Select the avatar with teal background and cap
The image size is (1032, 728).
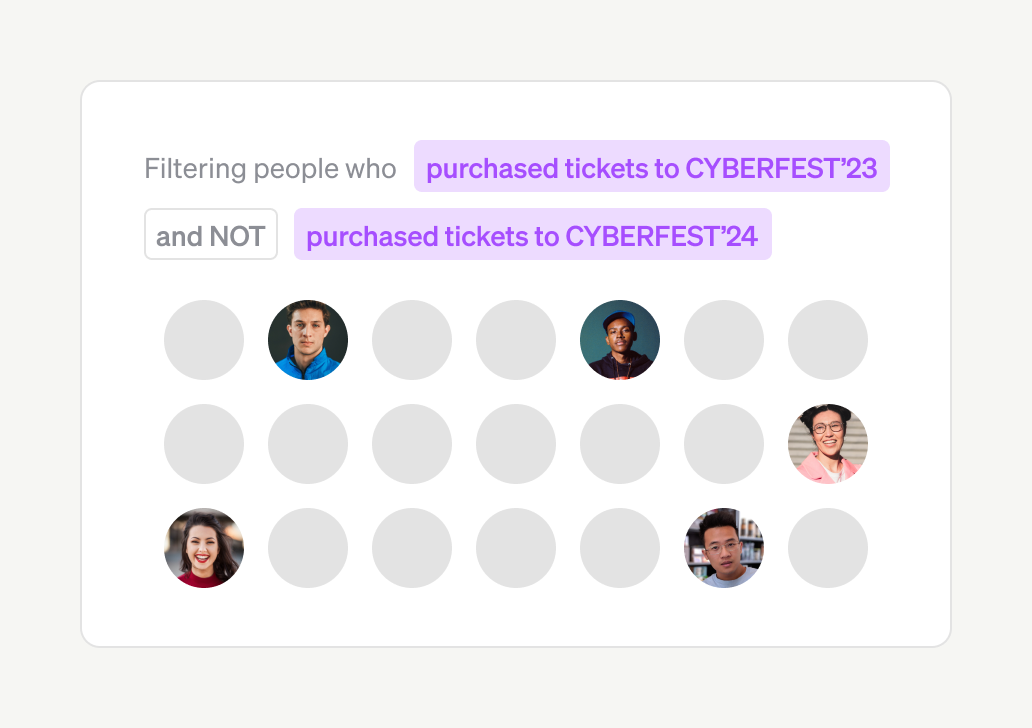tap(620, 340)
